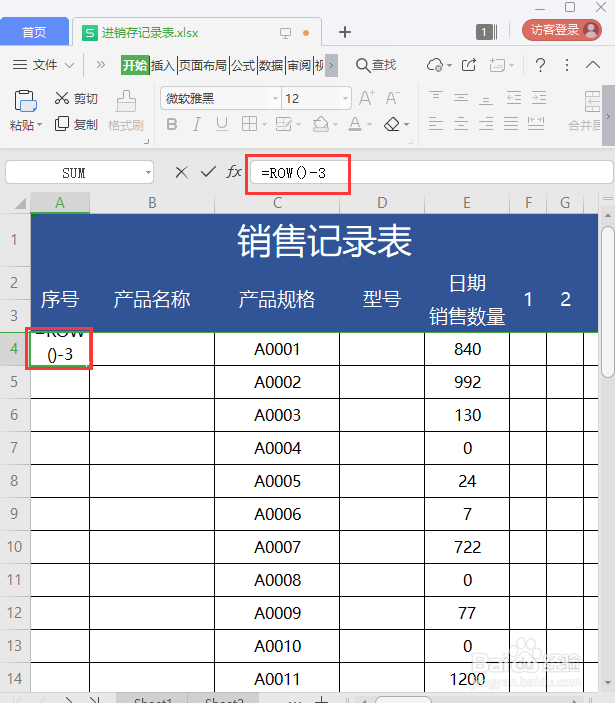This screenshot has height=703, width=615.
Task: Cancel formula entry with X icon
Action: pyautogui.click(x=182, y=172)
